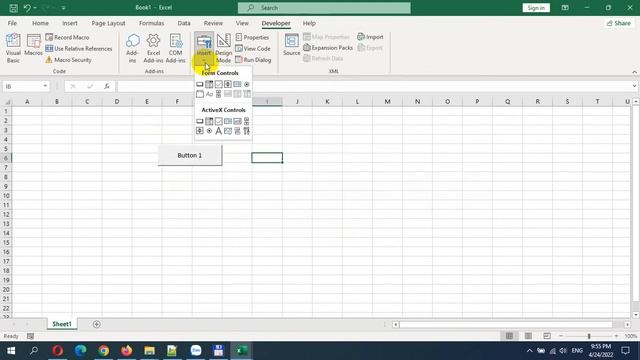Choose the ActiveX Check Box icon
This screenshot has height=360, width=640.
218,121
